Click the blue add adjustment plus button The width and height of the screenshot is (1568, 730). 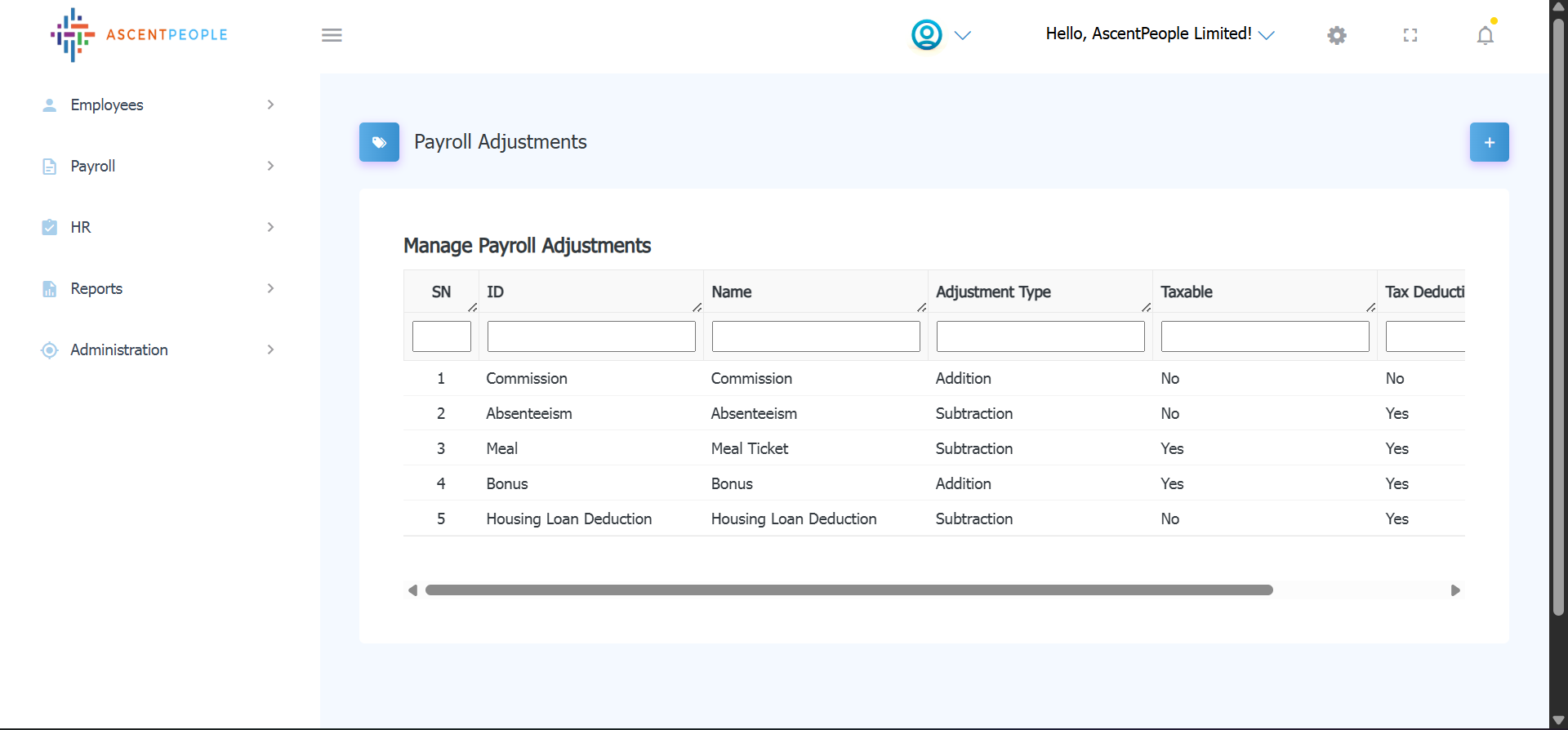[x=1489, y=142]
